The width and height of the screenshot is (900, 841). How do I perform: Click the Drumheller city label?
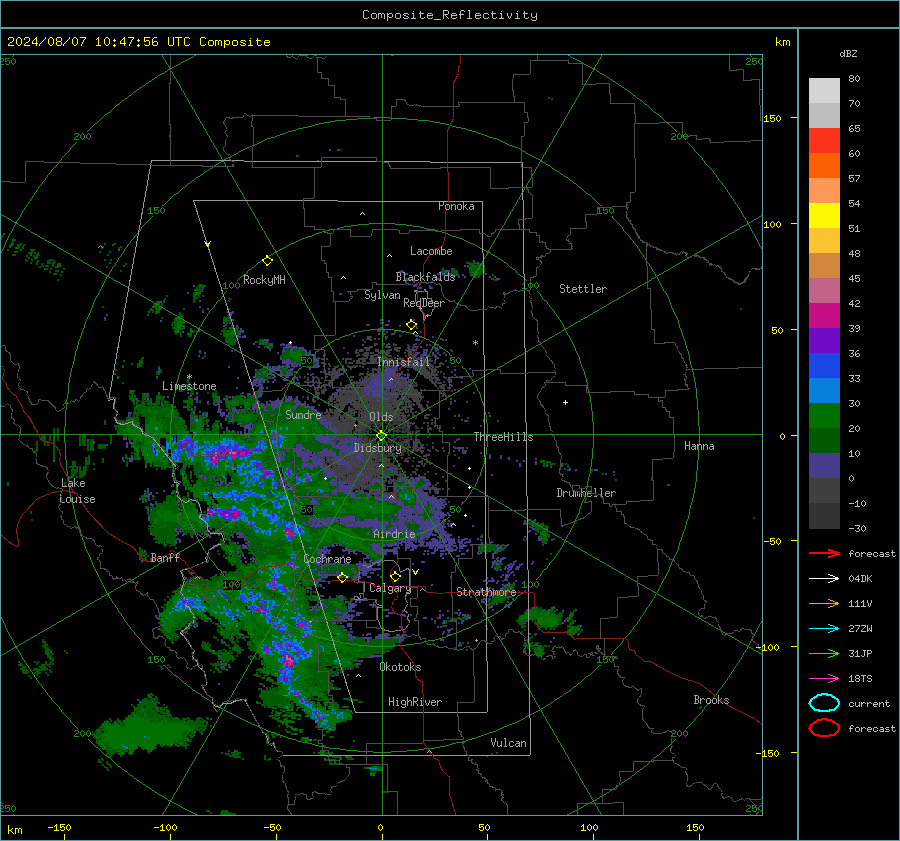click(x=586, y=493)
